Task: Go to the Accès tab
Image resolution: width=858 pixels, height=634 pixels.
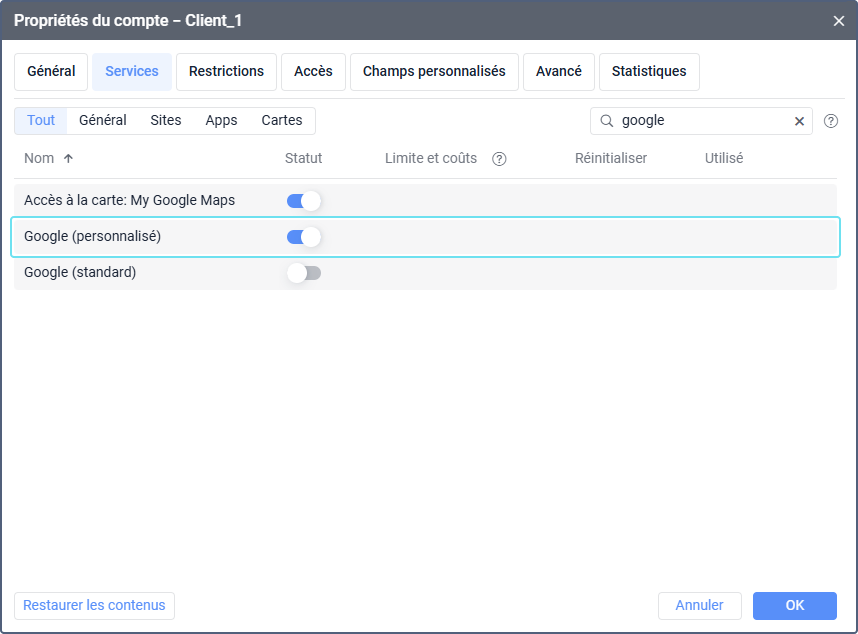Action: [x=313, y=72]
